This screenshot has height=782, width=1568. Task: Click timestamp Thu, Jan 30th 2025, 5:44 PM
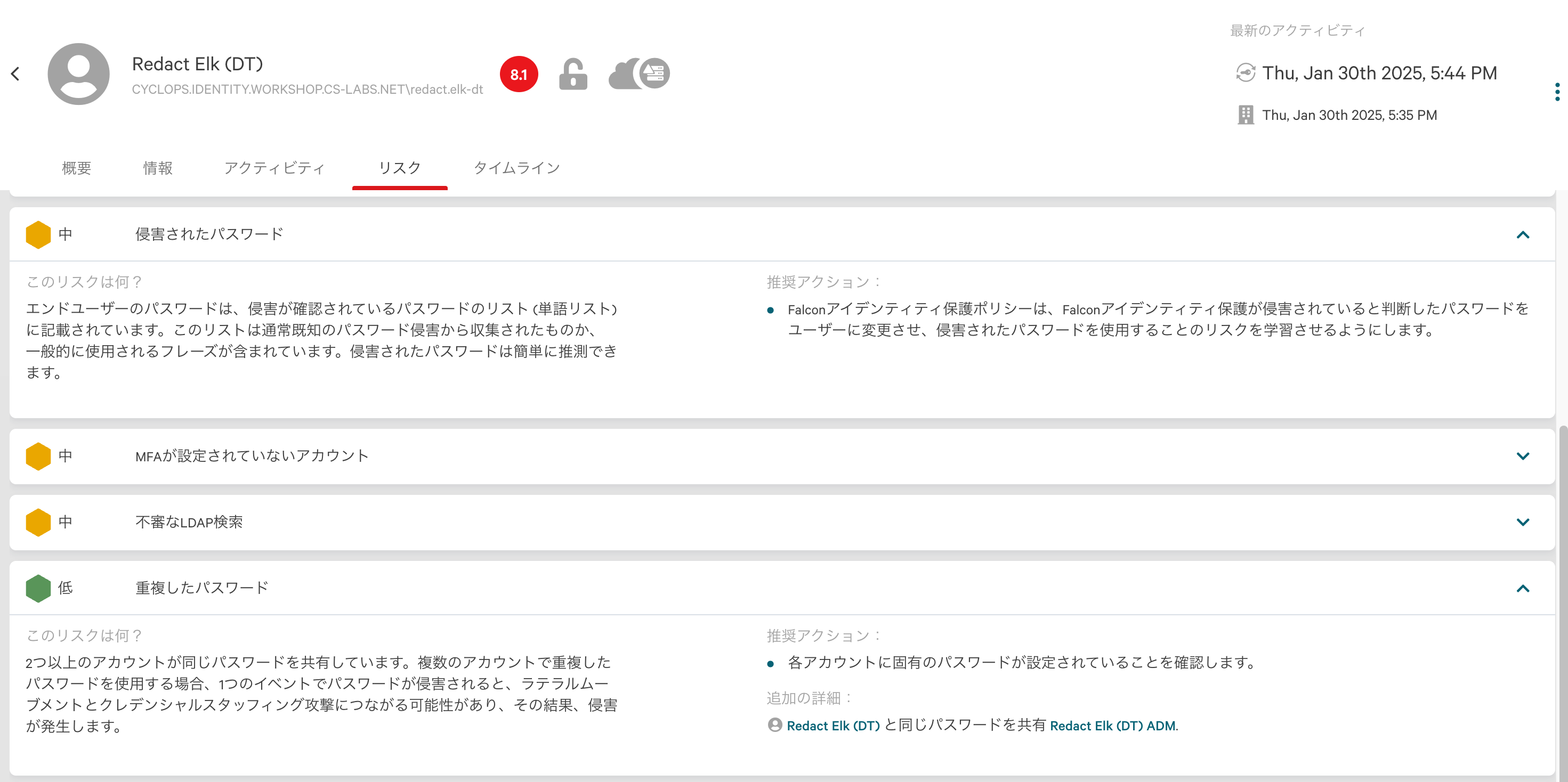click(x=1379, y=73)
